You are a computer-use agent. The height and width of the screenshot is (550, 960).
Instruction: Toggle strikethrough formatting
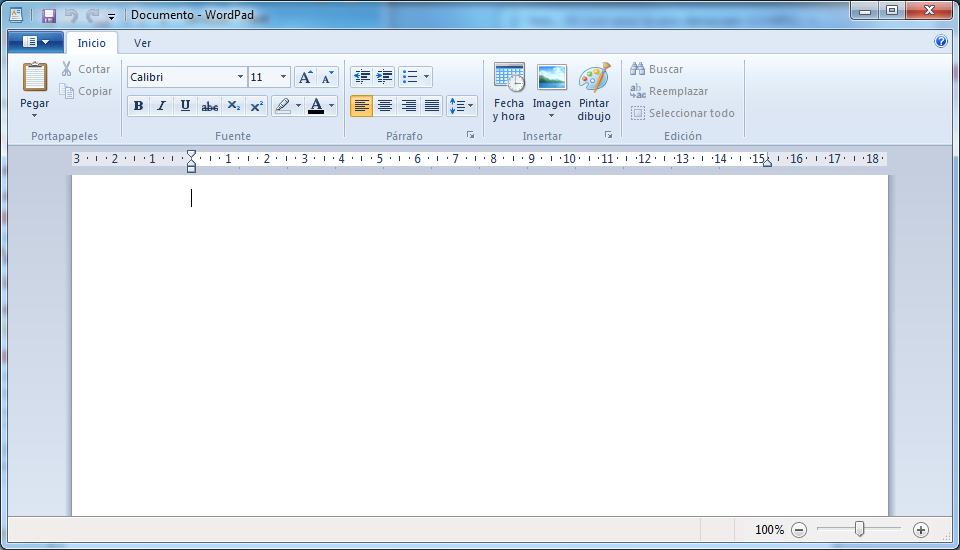pyautogui.click(x=209, y=106)
